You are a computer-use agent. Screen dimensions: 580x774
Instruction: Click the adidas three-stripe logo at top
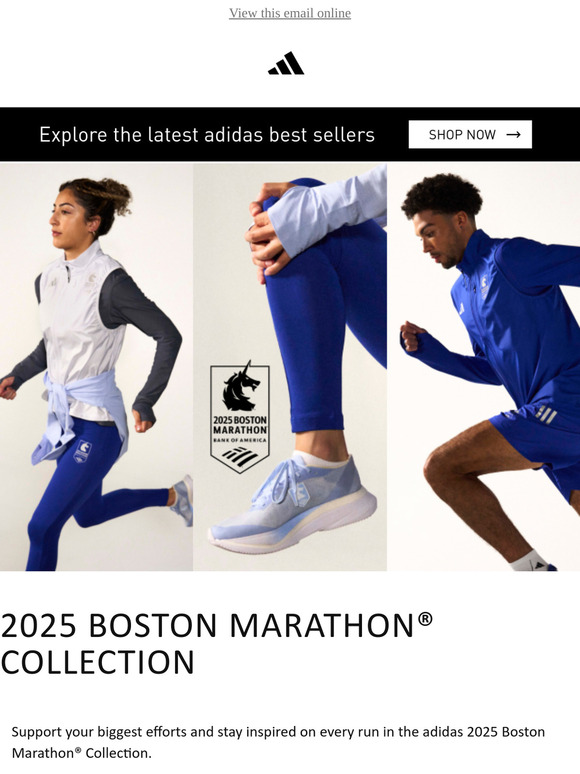point(286,63)
